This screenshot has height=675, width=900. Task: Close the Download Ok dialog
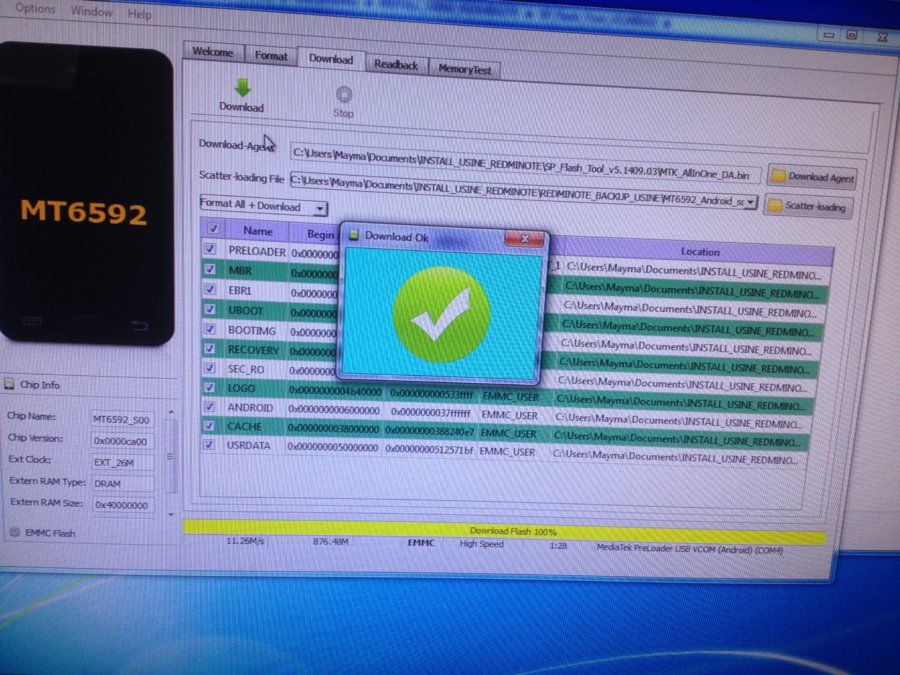pos(524,239)
